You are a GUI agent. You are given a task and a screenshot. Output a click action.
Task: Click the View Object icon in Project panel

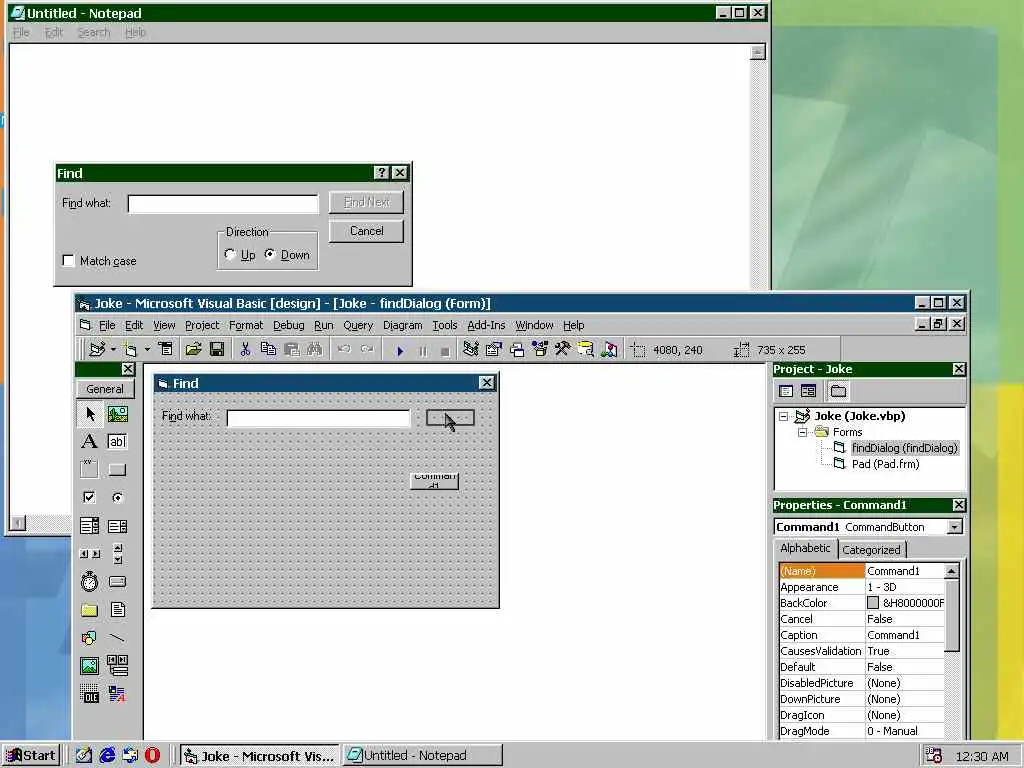pyautogui.click(x=808, y=391)
